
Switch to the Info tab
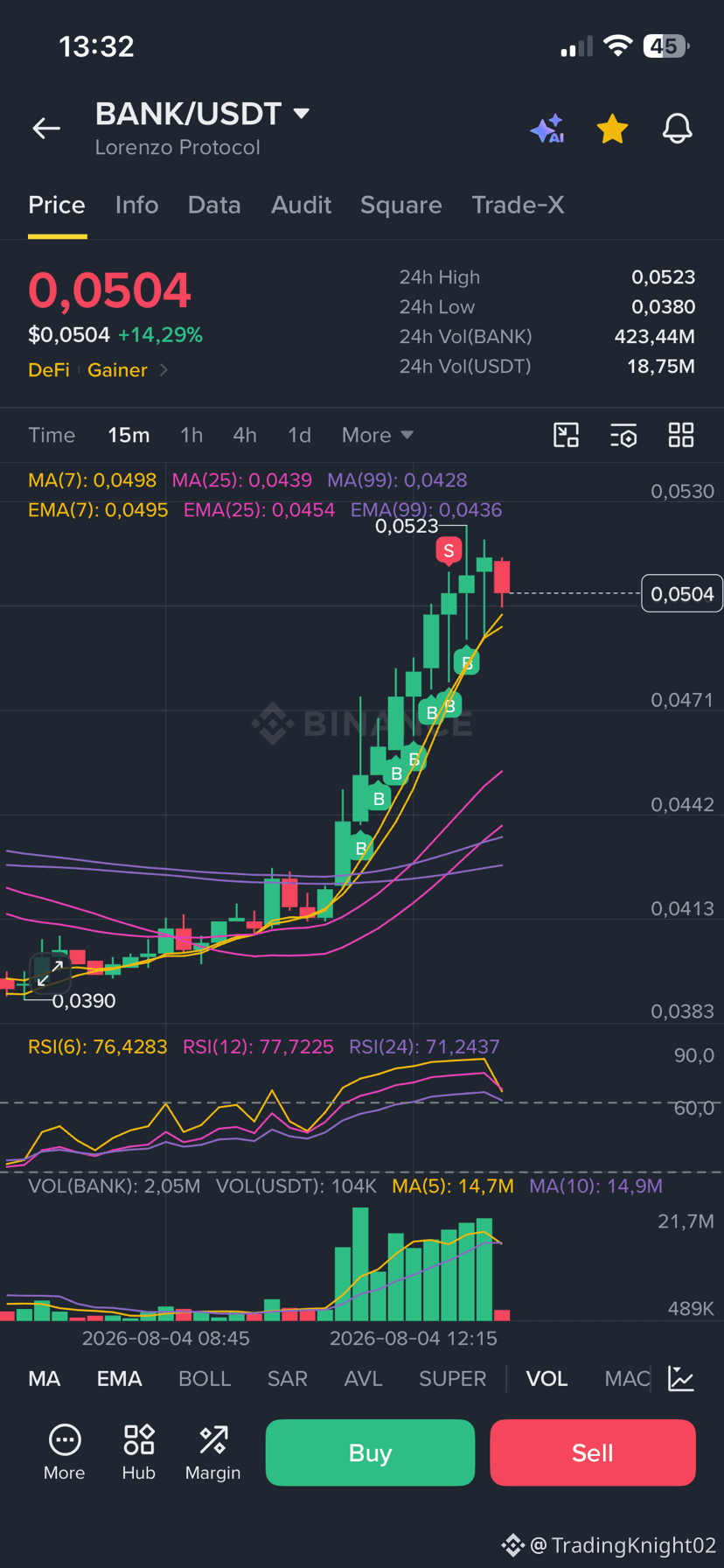pos(136,205)
